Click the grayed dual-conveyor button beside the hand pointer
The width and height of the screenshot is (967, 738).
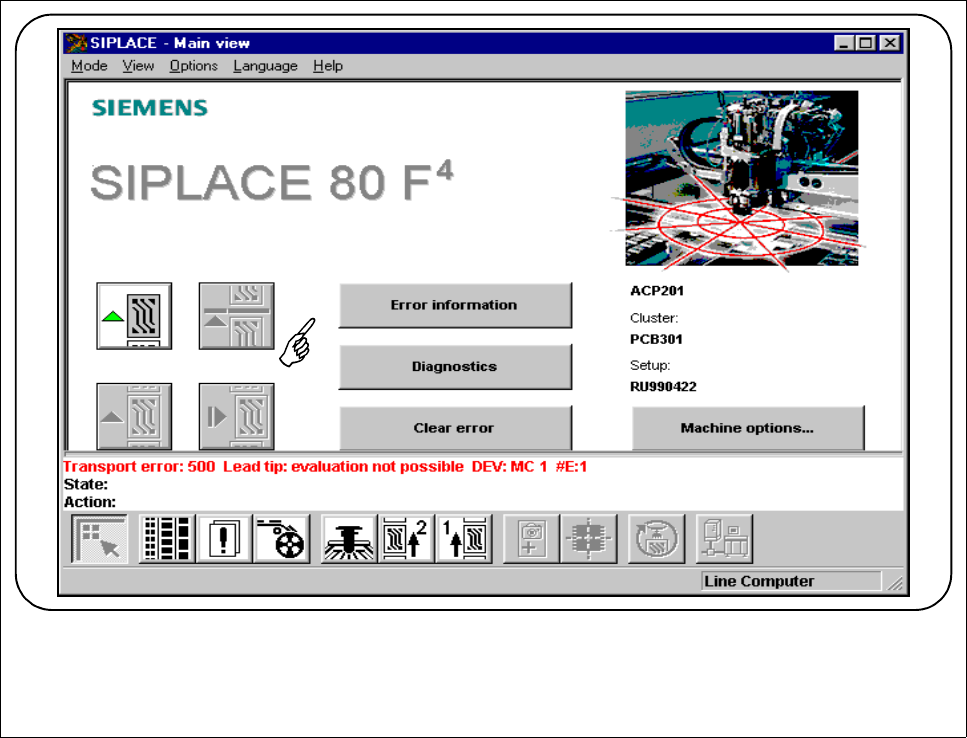(236, 316)
